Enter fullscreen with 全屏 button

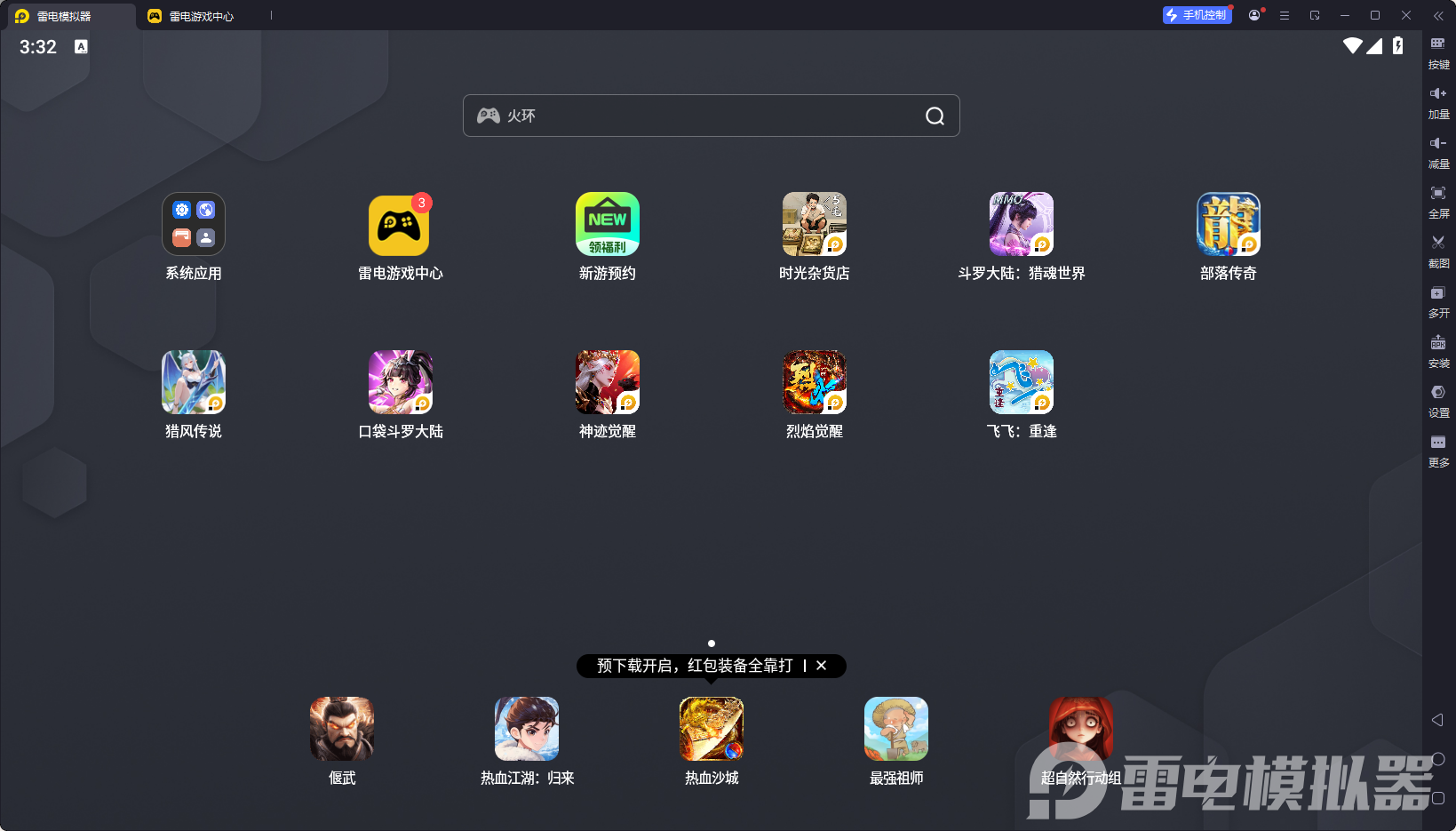pyautogui.click(x=1438, y=202)
